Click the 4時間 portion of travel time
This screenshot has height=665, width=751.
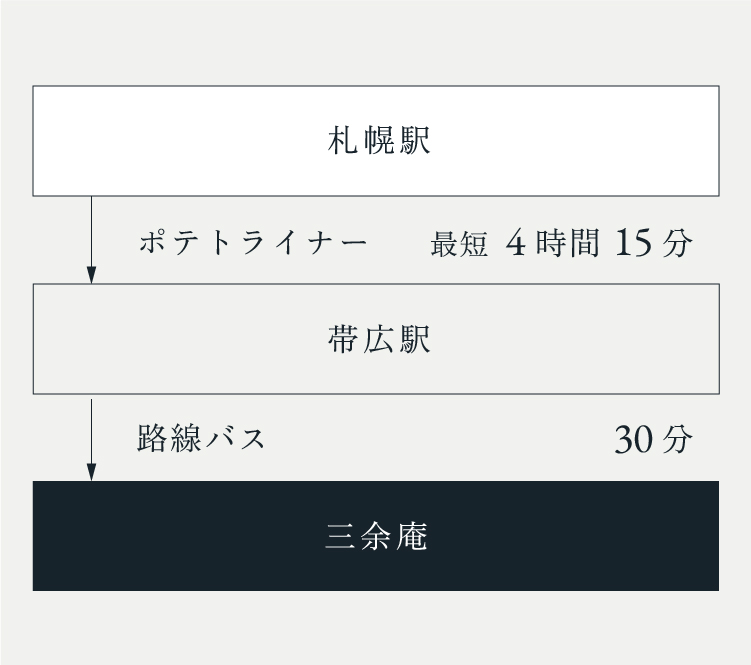552,242
